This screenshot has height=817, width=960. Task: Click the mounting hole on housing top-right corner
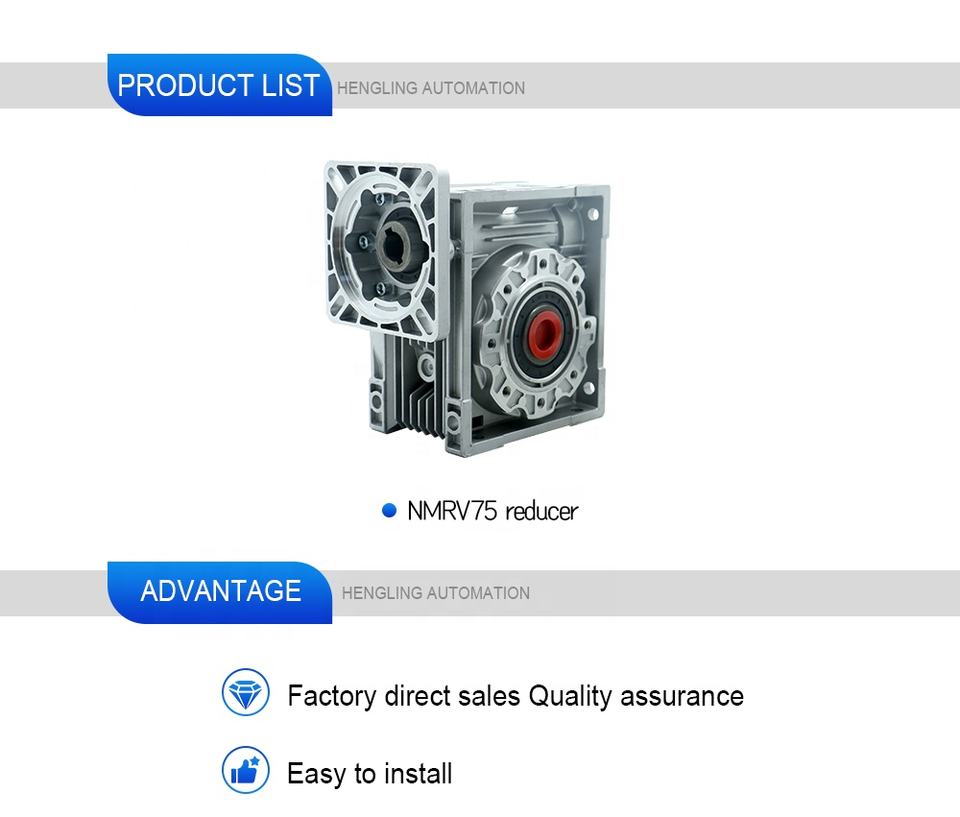pyautogui.click(x=593, y=214)
